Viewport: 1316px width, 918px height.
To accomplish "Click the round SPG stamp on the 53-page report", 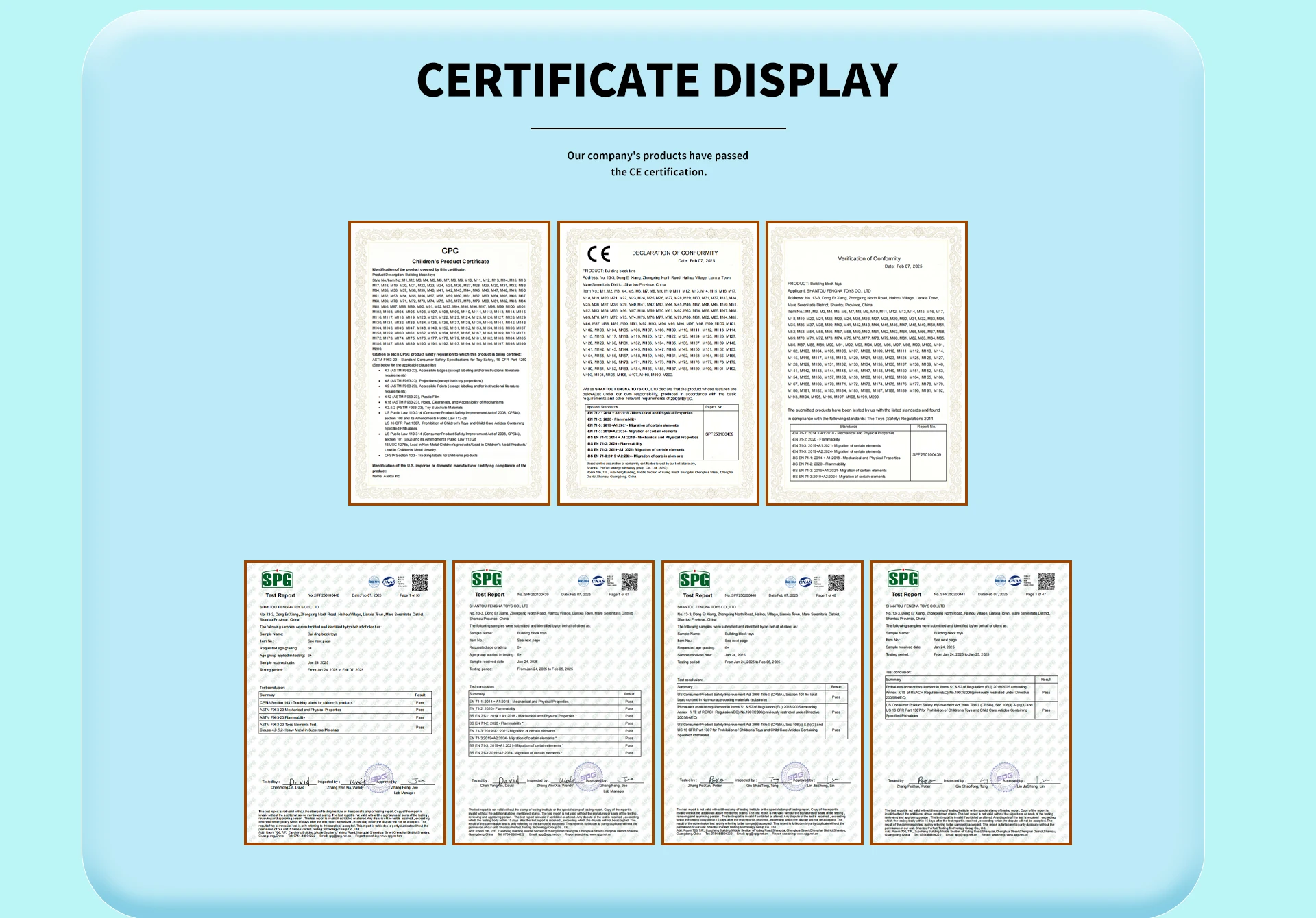I will [x=378, y=778].
